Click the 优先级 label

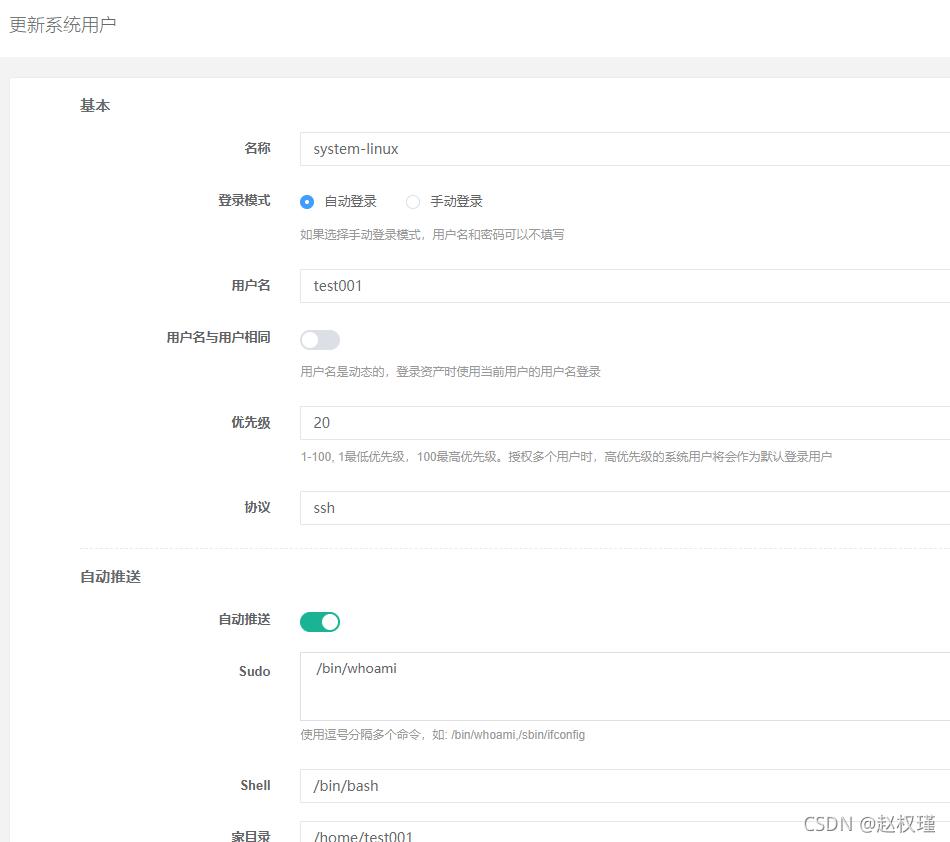pos(251,422)
